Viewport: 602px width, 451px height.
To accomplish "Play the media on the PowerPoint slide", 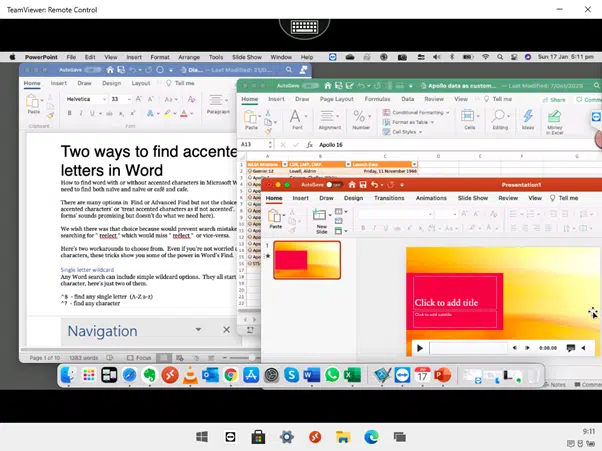I will (x=420, y=348).
